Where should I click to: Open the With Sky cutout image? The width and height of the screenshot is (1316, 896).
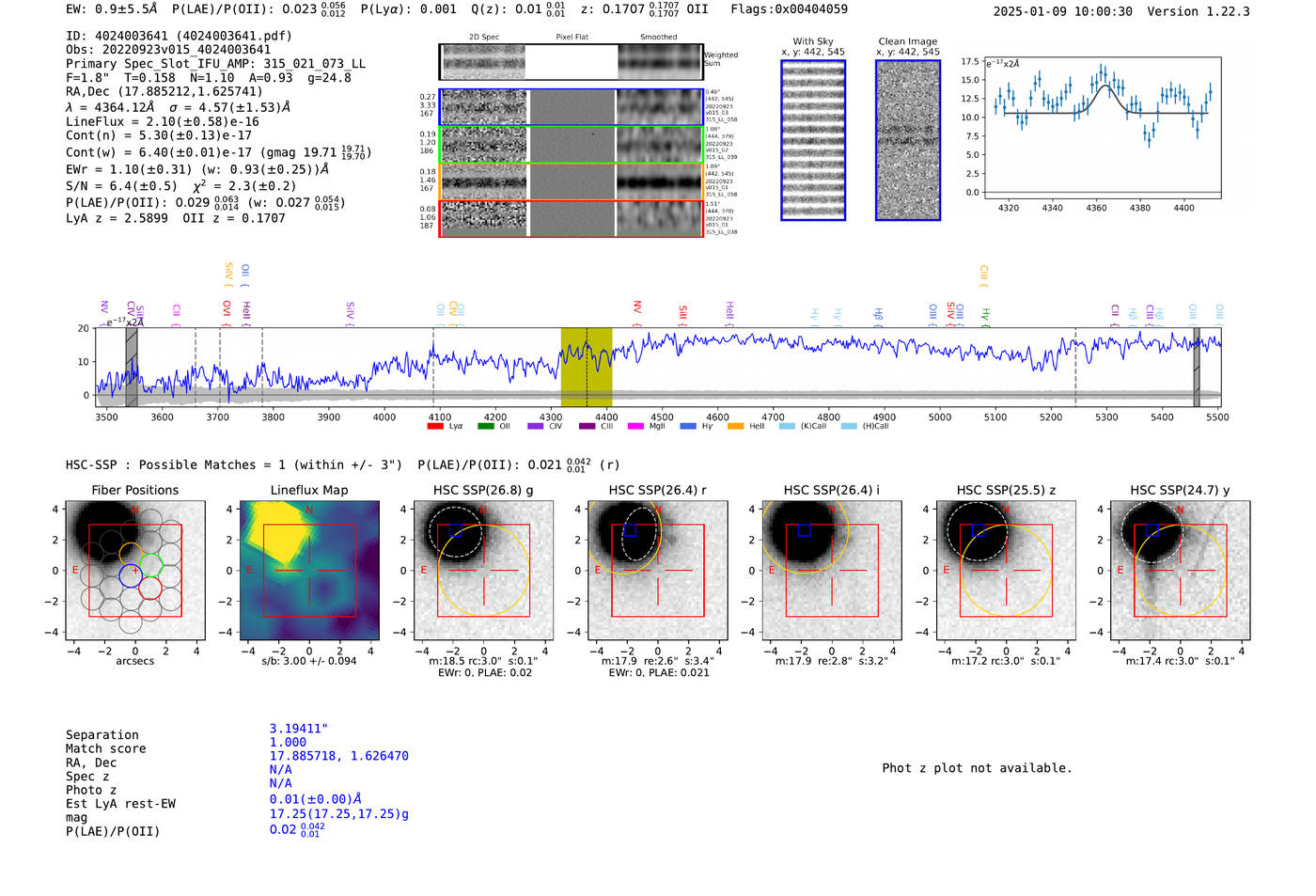pos(813,140)
